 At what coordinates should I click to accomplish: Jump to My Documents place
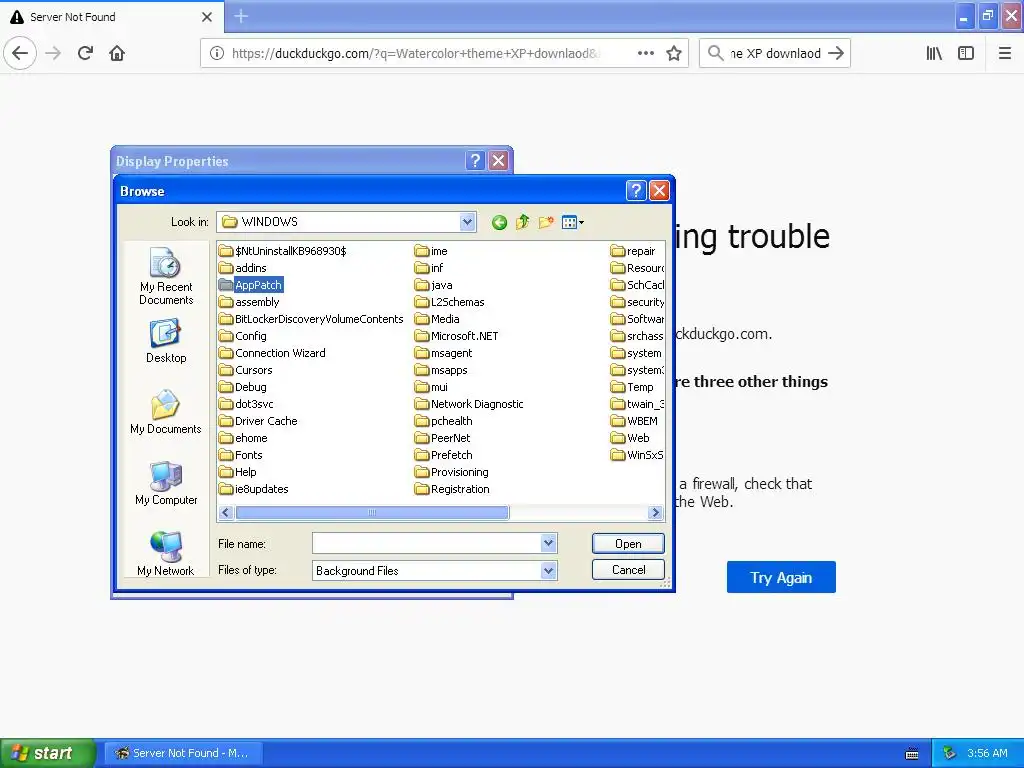[x=166, y=412]
